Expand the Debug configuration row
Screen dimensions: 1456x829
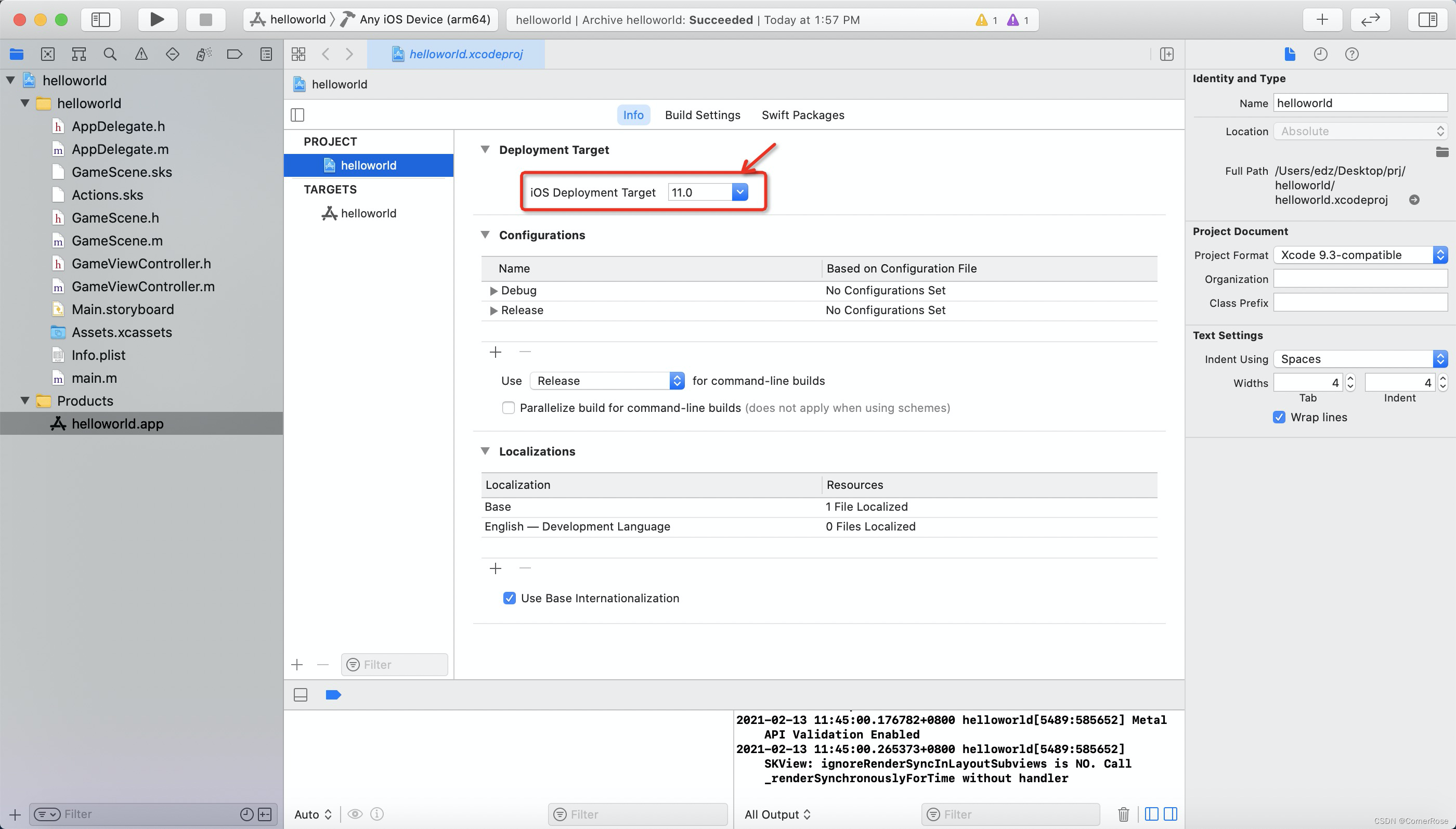coord(493,290)
